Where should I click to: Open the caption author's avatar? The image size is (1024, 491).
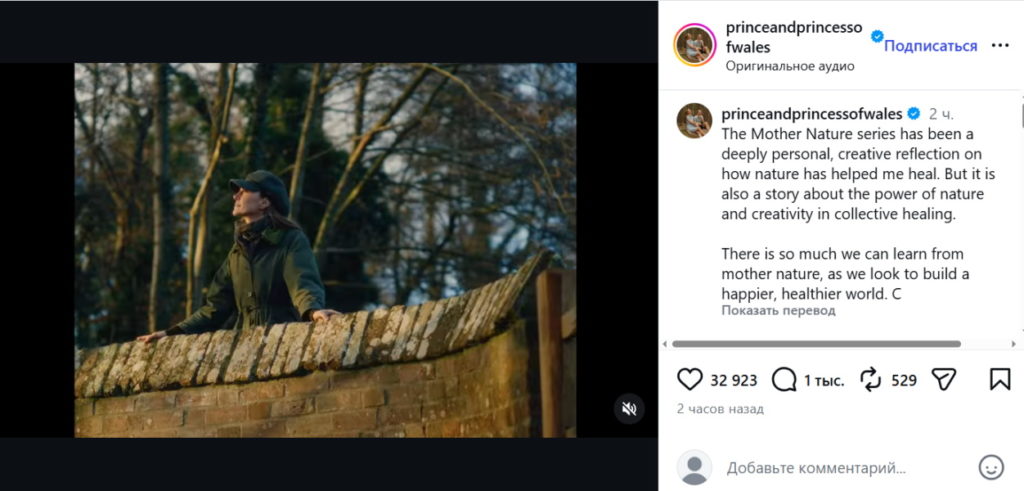[x=694, y=120]
